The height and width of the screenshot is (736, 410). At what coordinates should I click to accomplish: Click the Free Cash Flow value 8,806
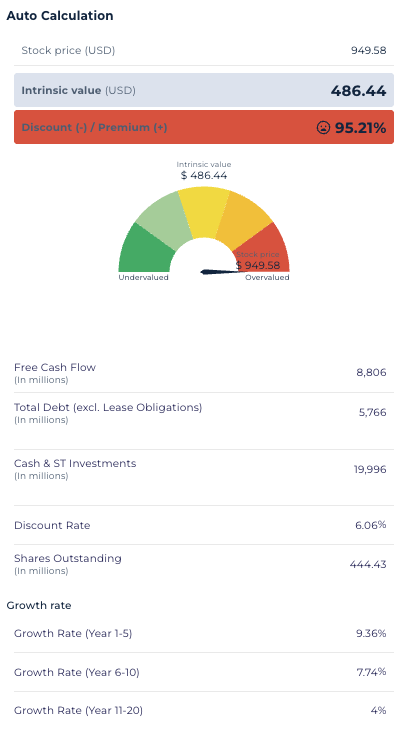click(371, 373)
